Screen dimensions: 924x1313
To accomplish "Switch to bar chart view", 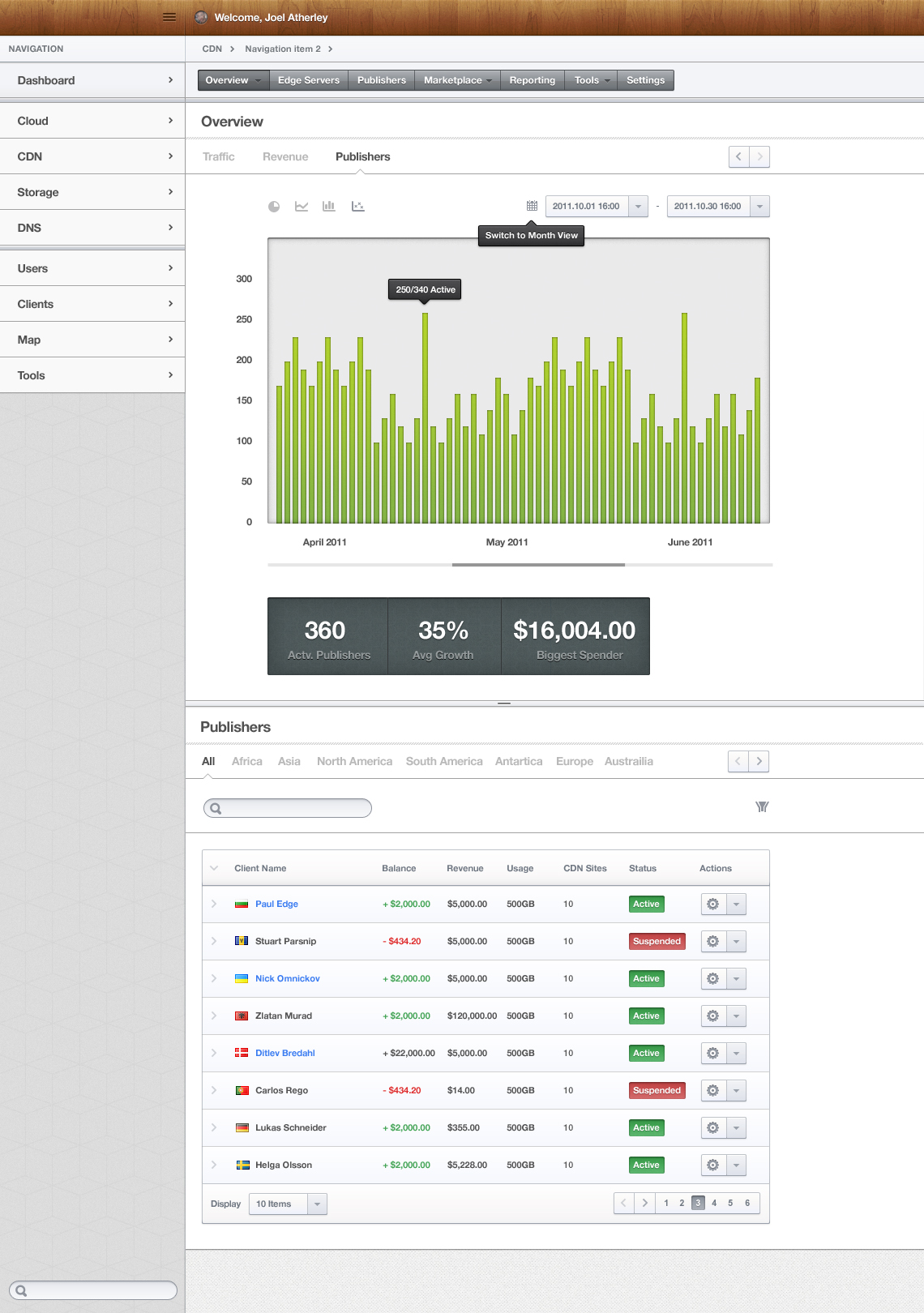I will [329, 207].
